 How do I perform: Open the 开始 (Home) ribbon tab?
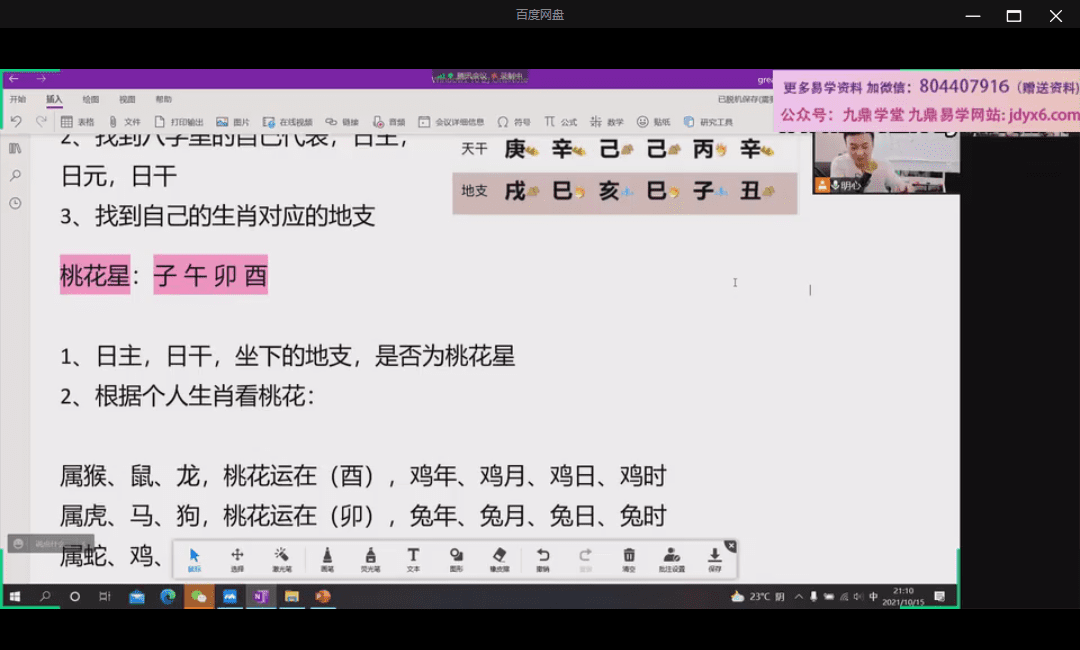tap(18, 100)
